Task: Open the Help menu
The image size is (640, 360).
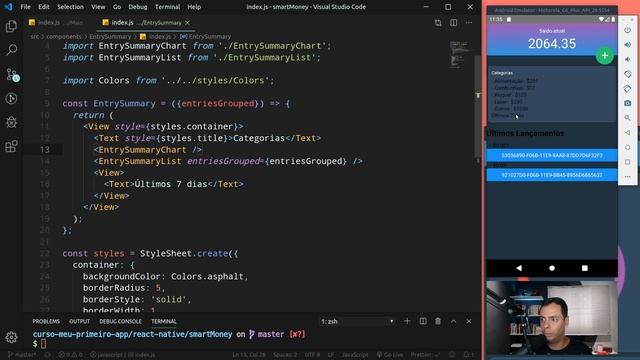Action: click(x=194, y=7)
